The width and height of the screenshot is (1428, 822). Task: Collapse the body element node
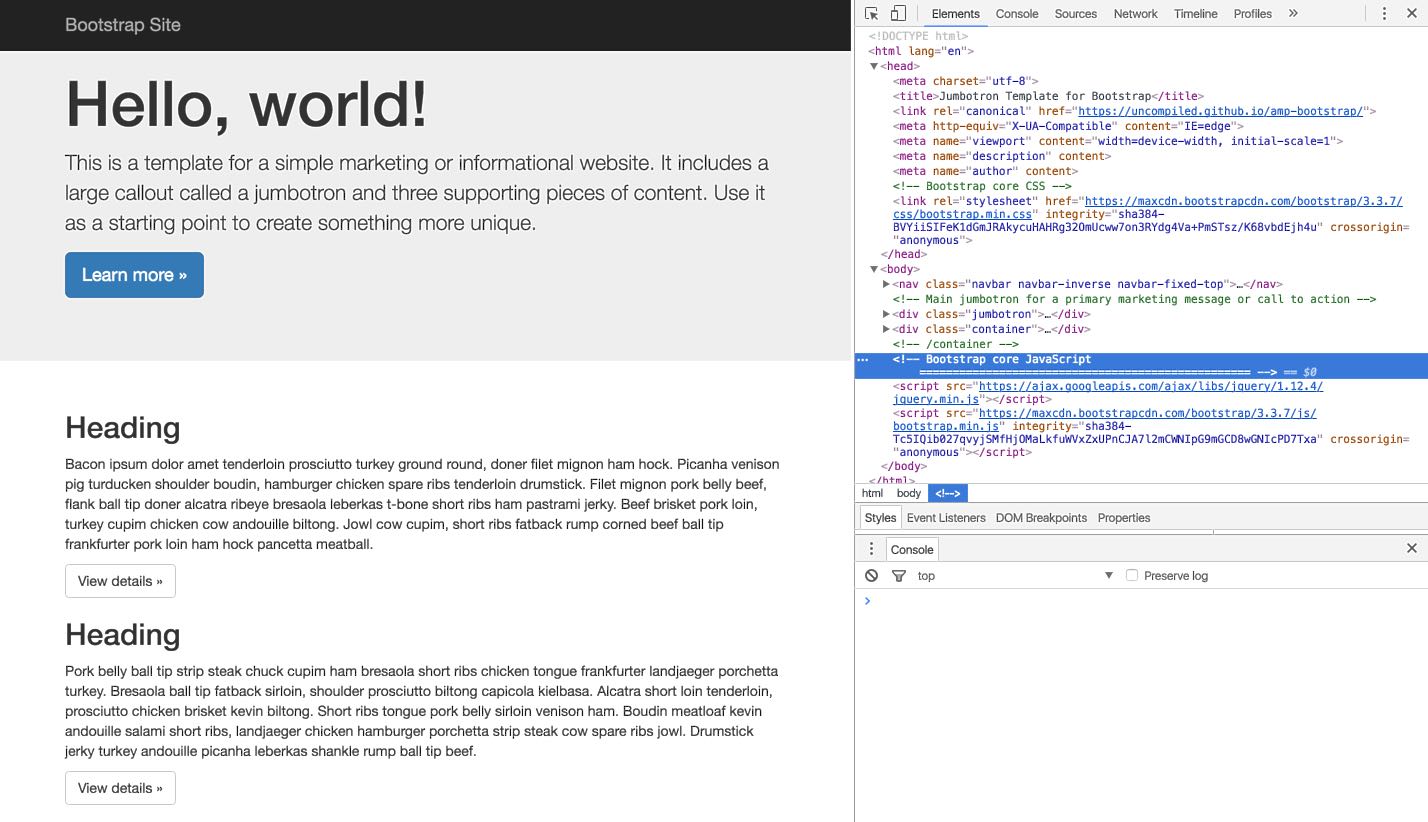pos(874,269)
